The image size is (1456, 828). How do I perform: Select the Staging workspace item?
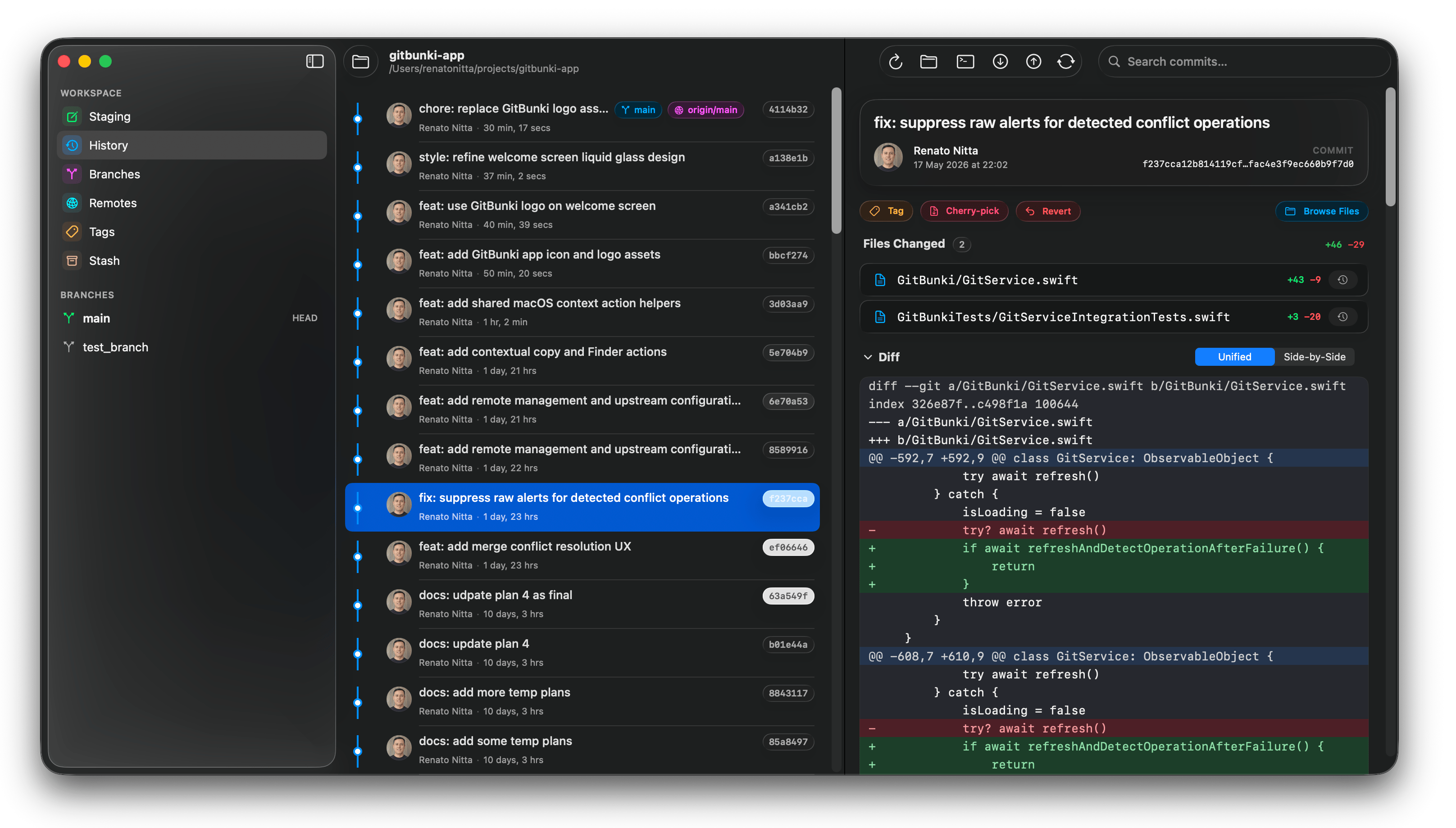click(x=192, y=117)
